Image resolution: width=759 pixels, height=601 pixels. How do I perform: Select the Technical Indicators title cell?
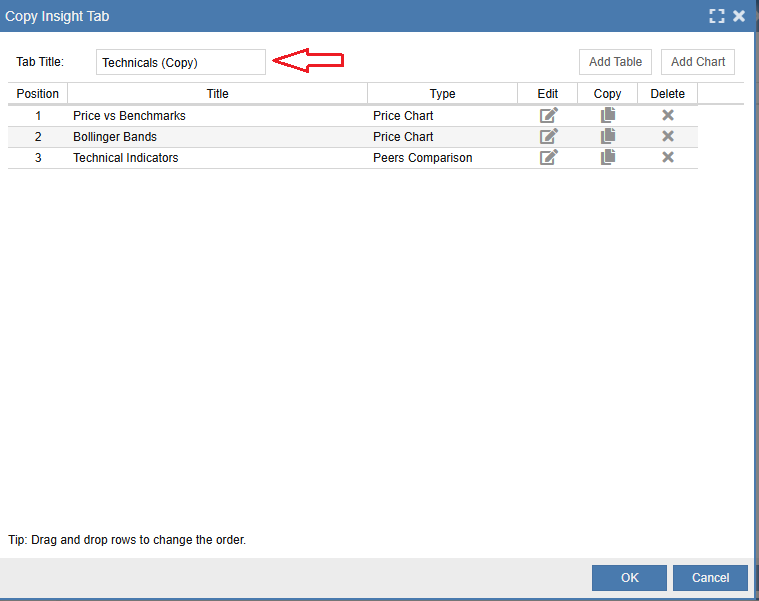click(x=217, y=158)
